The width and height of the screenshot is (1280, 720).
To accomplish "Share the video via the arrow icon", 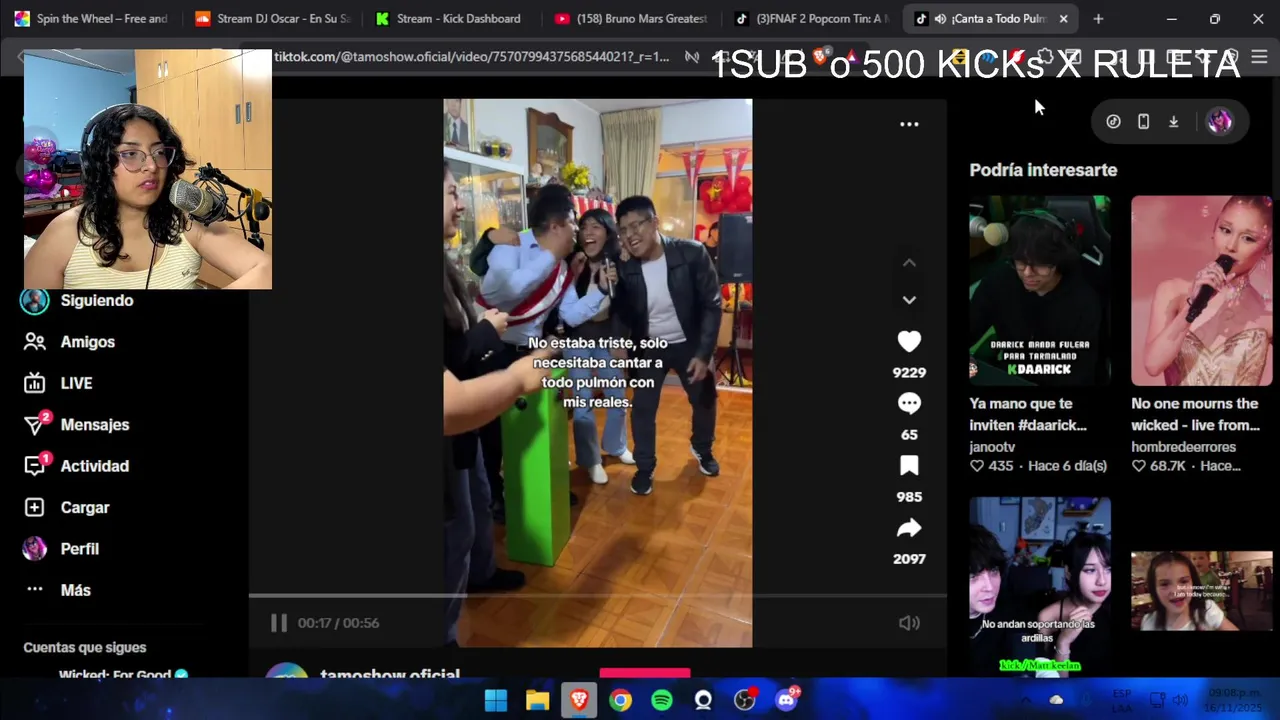I will (x=909, y=527).
